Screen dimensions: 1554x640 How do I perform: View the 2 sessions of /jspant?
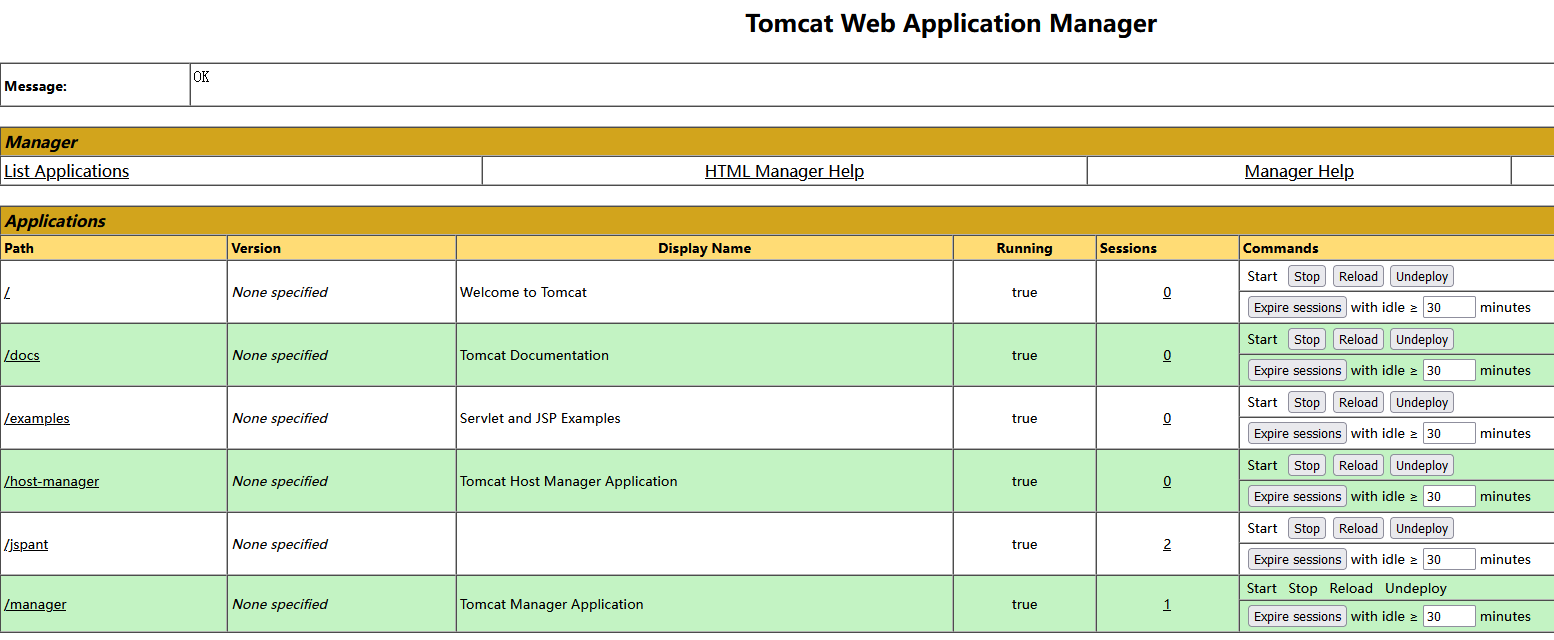(x=1167, y=544)
